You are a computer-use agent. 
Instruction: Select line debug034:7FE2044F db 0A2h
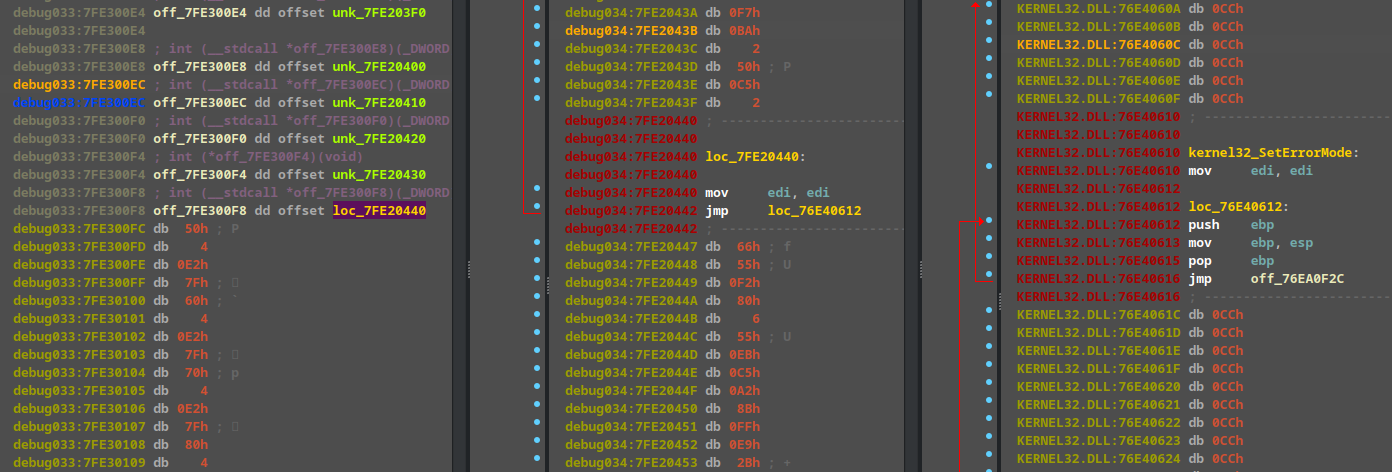coord(663,391)
